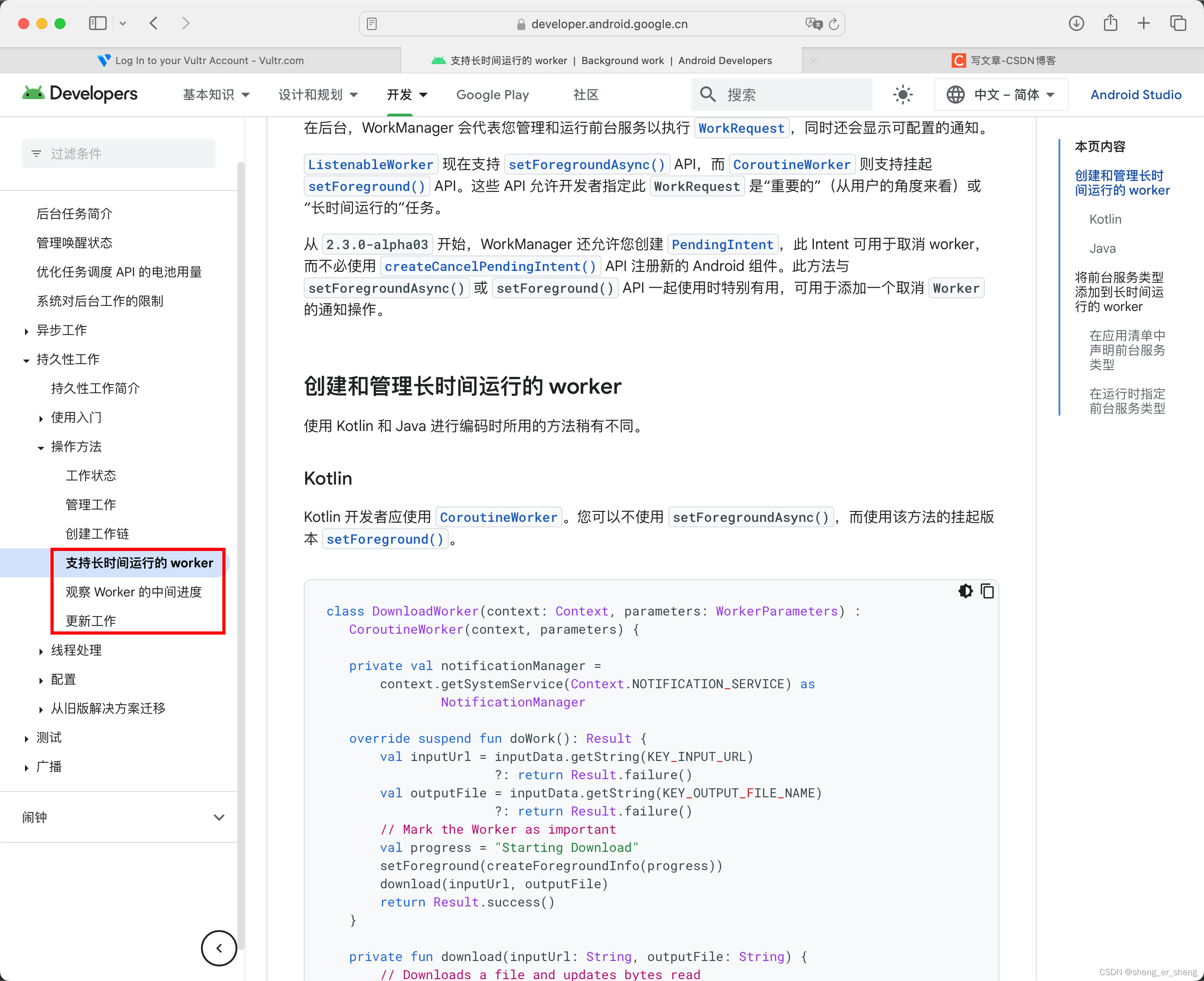
Task: Go back to previous page
Action: click(x=154, y=23)
